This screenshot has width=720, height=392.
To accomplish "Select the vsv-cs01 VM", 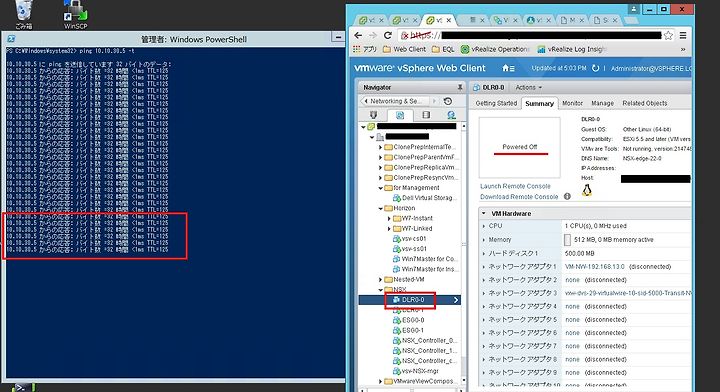I will (410, 239).
